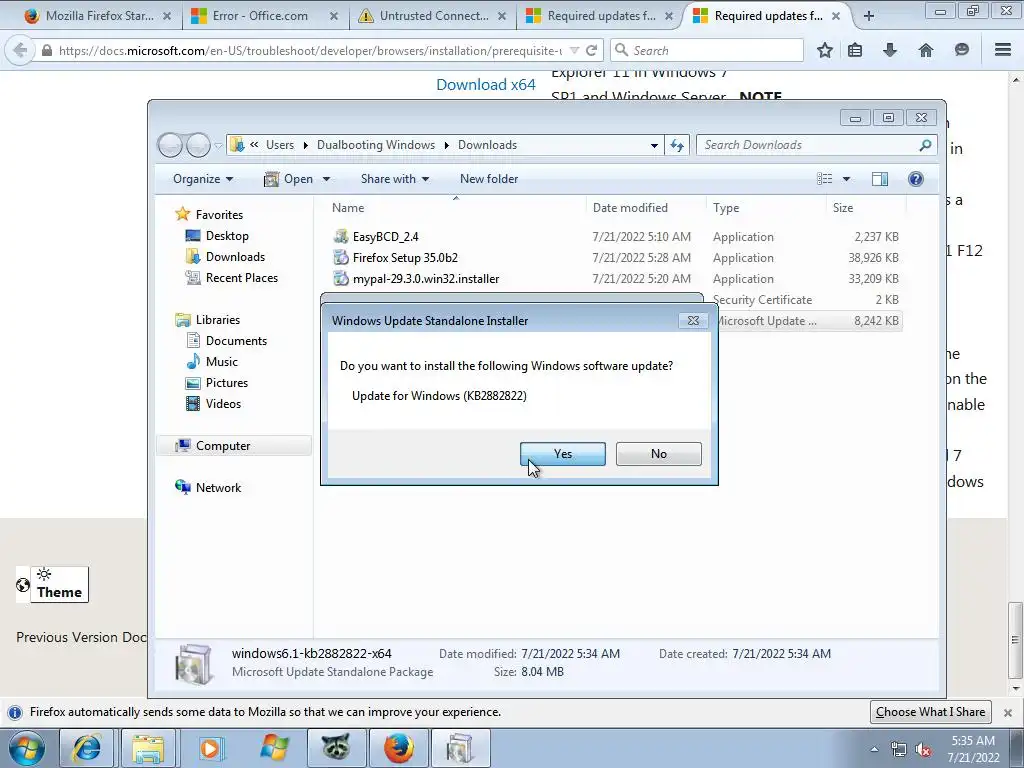Select Desktop under Favorites

coord(227,236)
